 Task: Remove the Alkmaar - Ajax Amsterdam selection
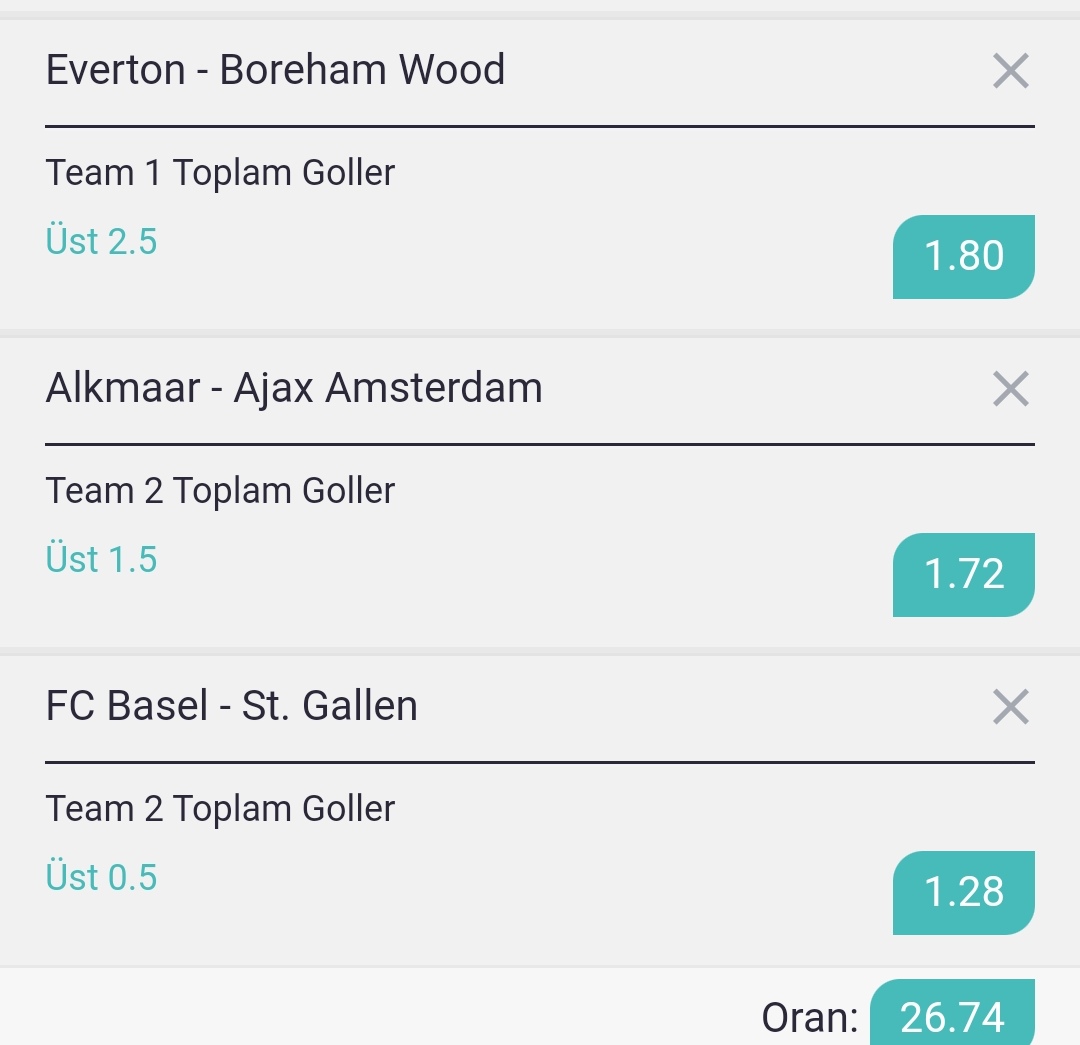1010,389
